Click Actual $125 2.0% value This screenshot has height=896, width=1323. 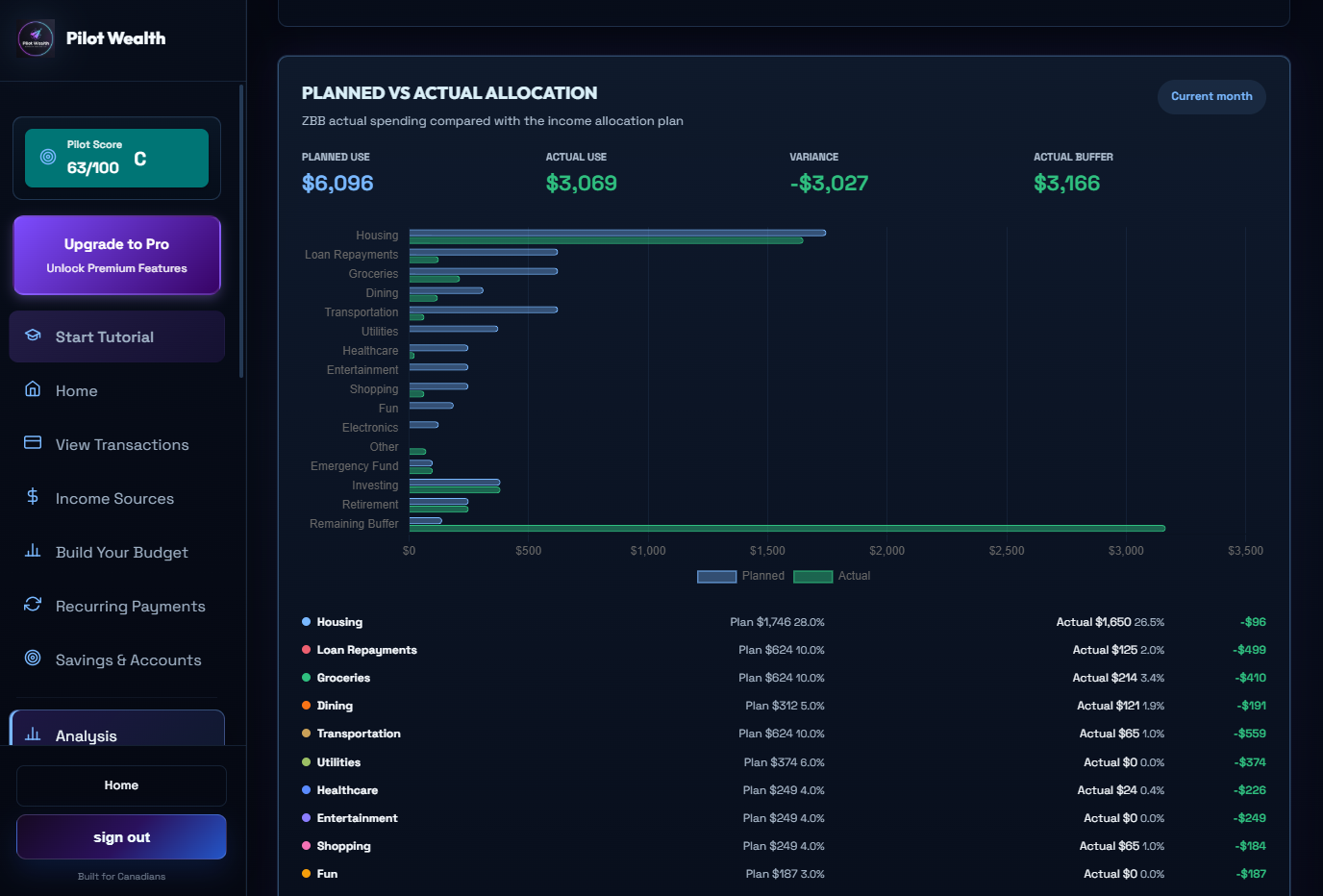coord(1118,650)
